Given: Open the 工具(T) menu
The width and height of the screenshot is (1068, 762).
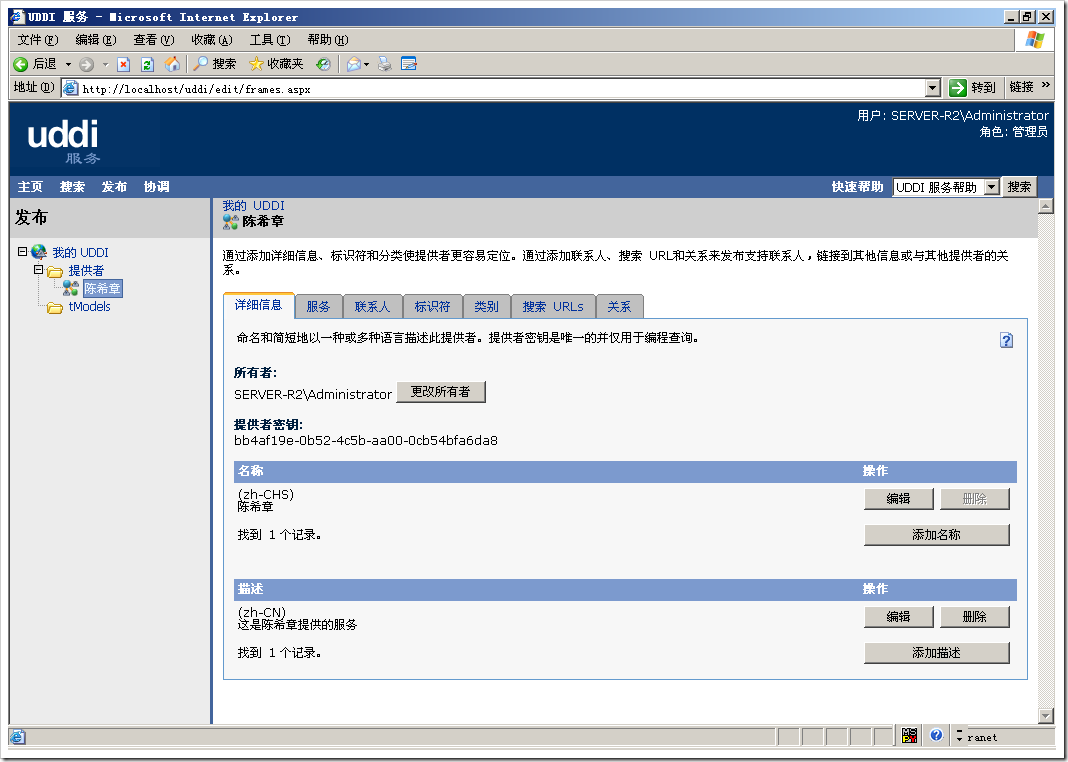Looking at the screenshot, I should point(270,39).
